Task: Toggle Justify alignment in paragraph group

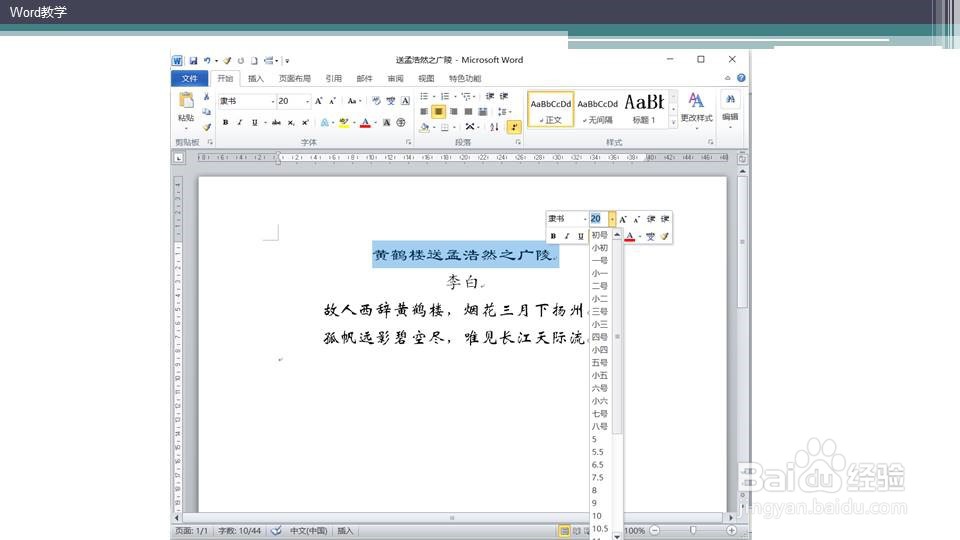Action: click(468, 111)
